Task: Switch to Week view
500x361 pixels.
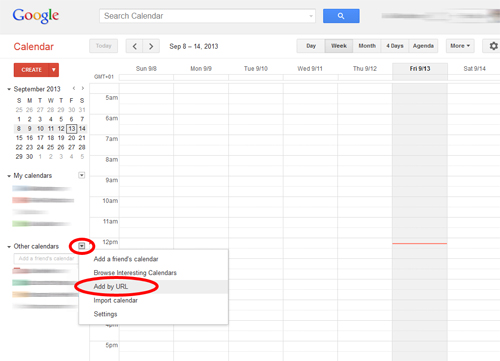Action: click(x=339, y=46)
